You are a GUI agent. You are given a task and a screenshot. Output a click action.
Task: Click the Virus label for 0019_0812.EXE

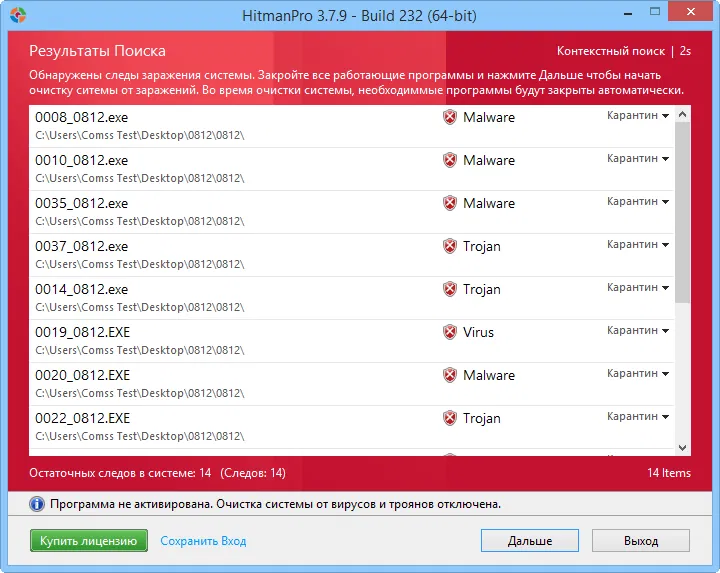click(478, 332)
